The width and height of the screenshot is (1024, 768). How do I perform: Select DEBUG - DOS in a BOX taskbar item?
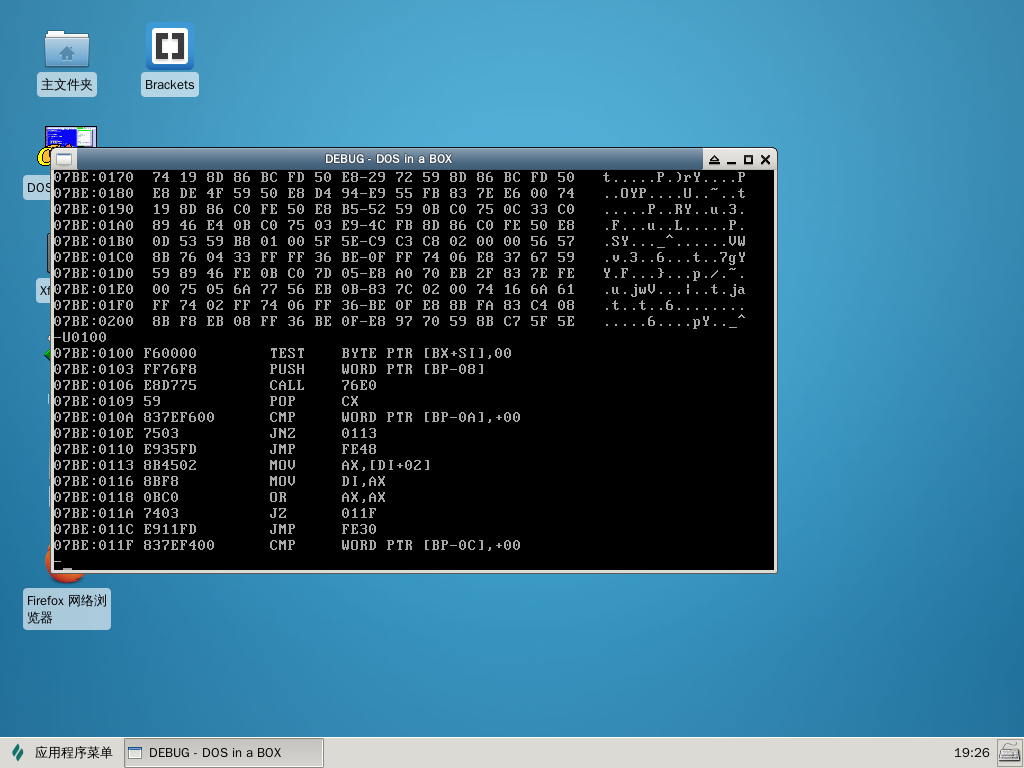point(223,753)
